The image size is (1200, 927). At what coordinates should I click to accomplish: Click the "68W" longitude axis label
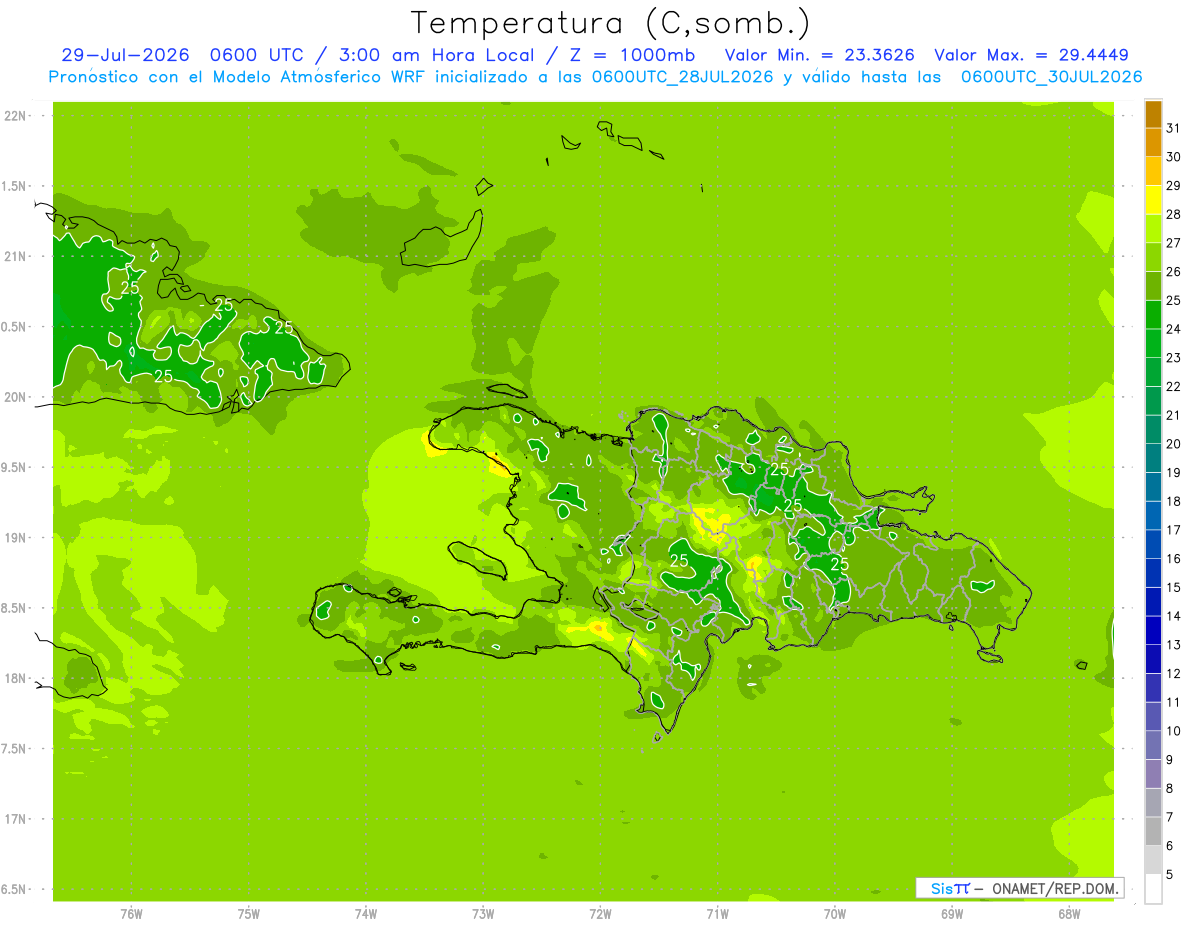[x=1069, y=913]
